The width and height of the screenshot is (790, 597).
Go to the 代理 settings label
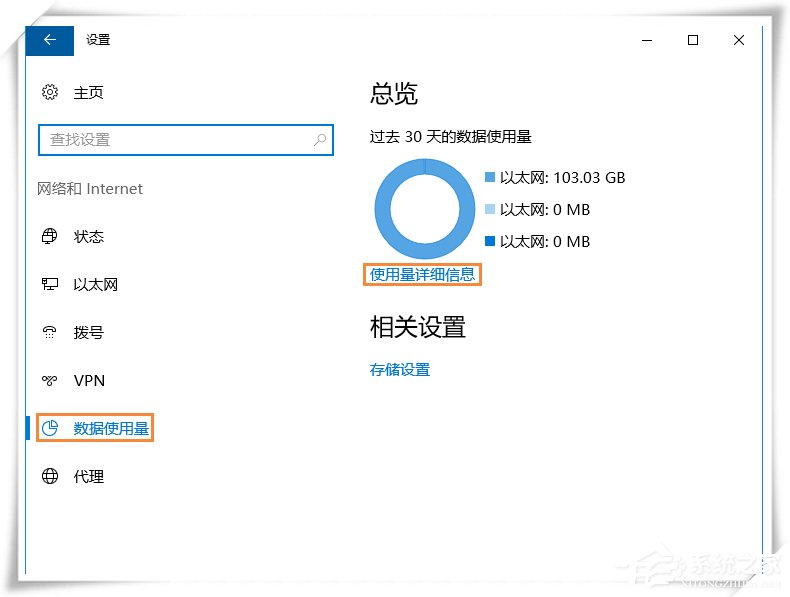pyautogui.click(x=88, y=477)
